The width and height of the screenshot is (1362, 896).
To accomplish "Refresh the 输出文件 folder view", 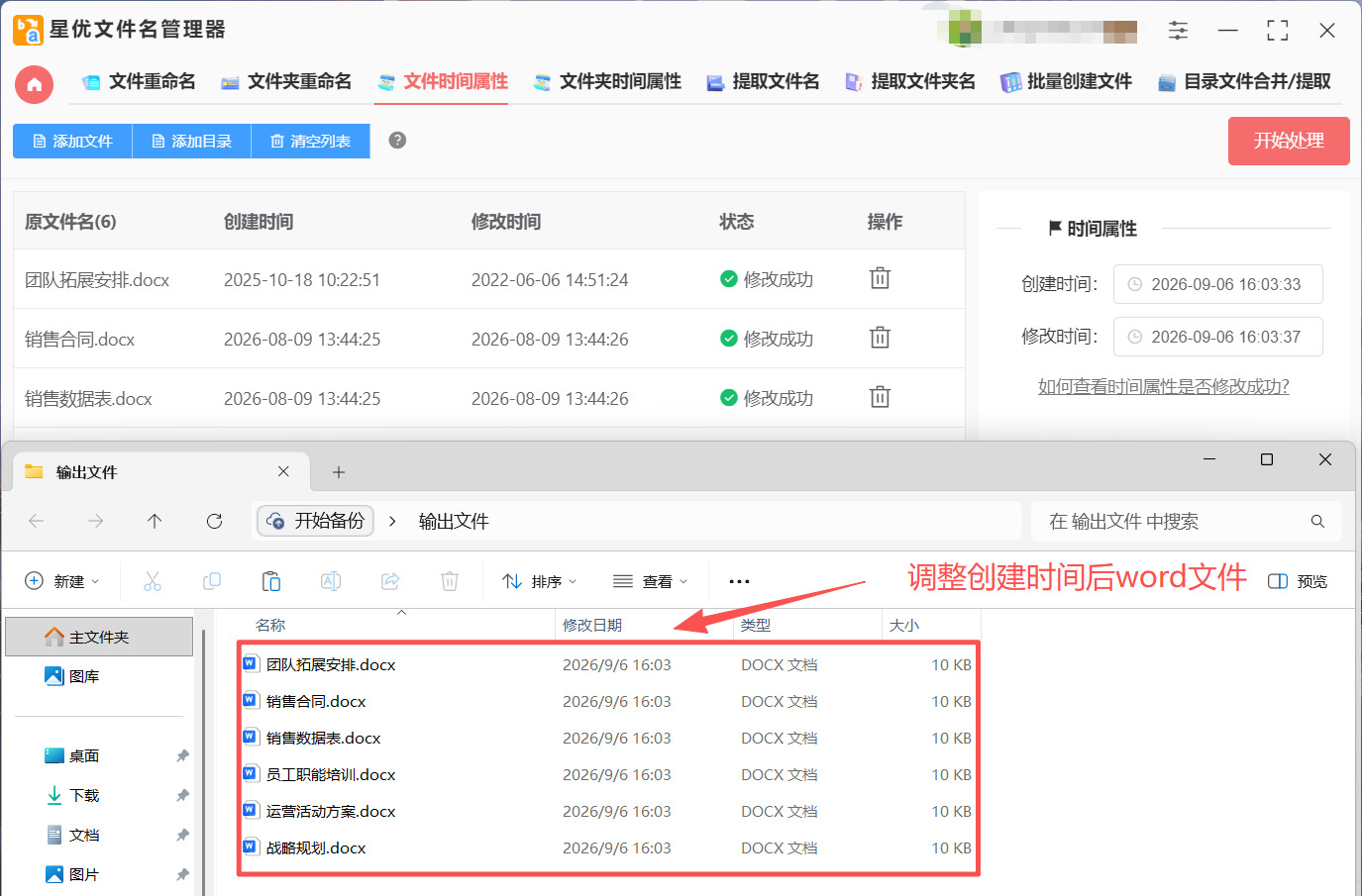I will [214, 521].
